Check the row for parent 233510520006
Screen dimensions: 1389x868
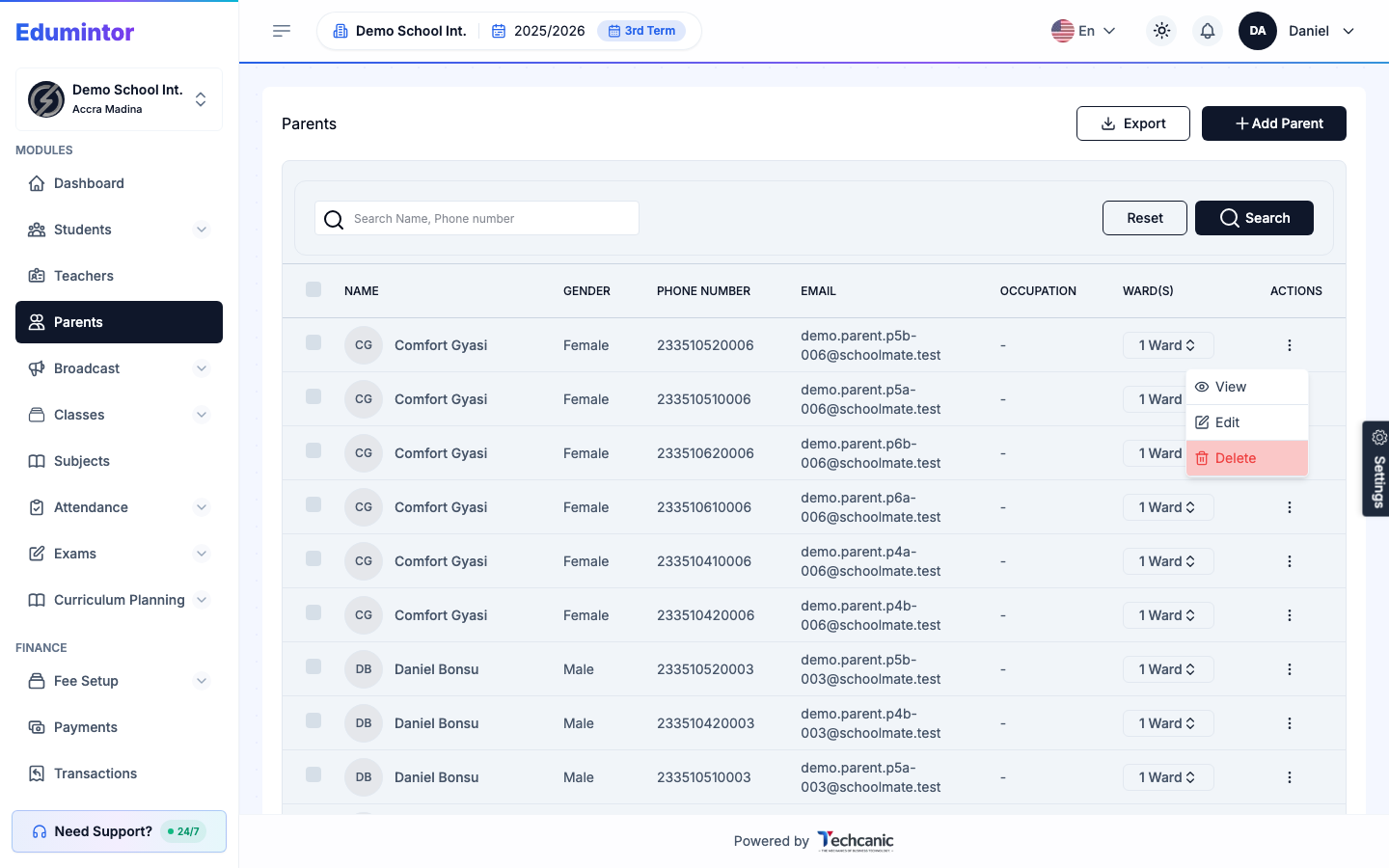coord(313,342)
